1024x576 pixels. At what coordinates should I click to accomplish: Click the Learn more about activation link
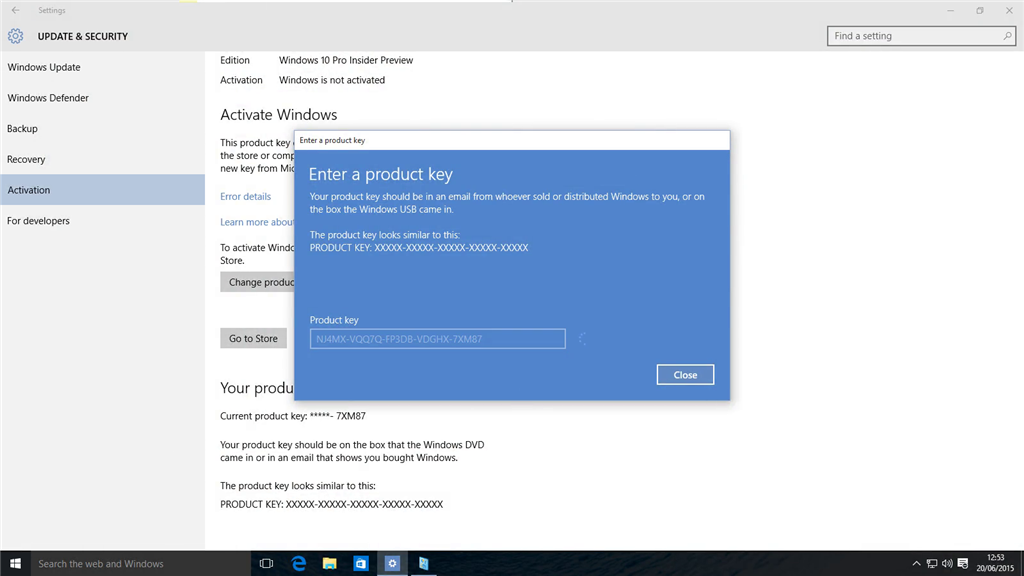point(257,222)
